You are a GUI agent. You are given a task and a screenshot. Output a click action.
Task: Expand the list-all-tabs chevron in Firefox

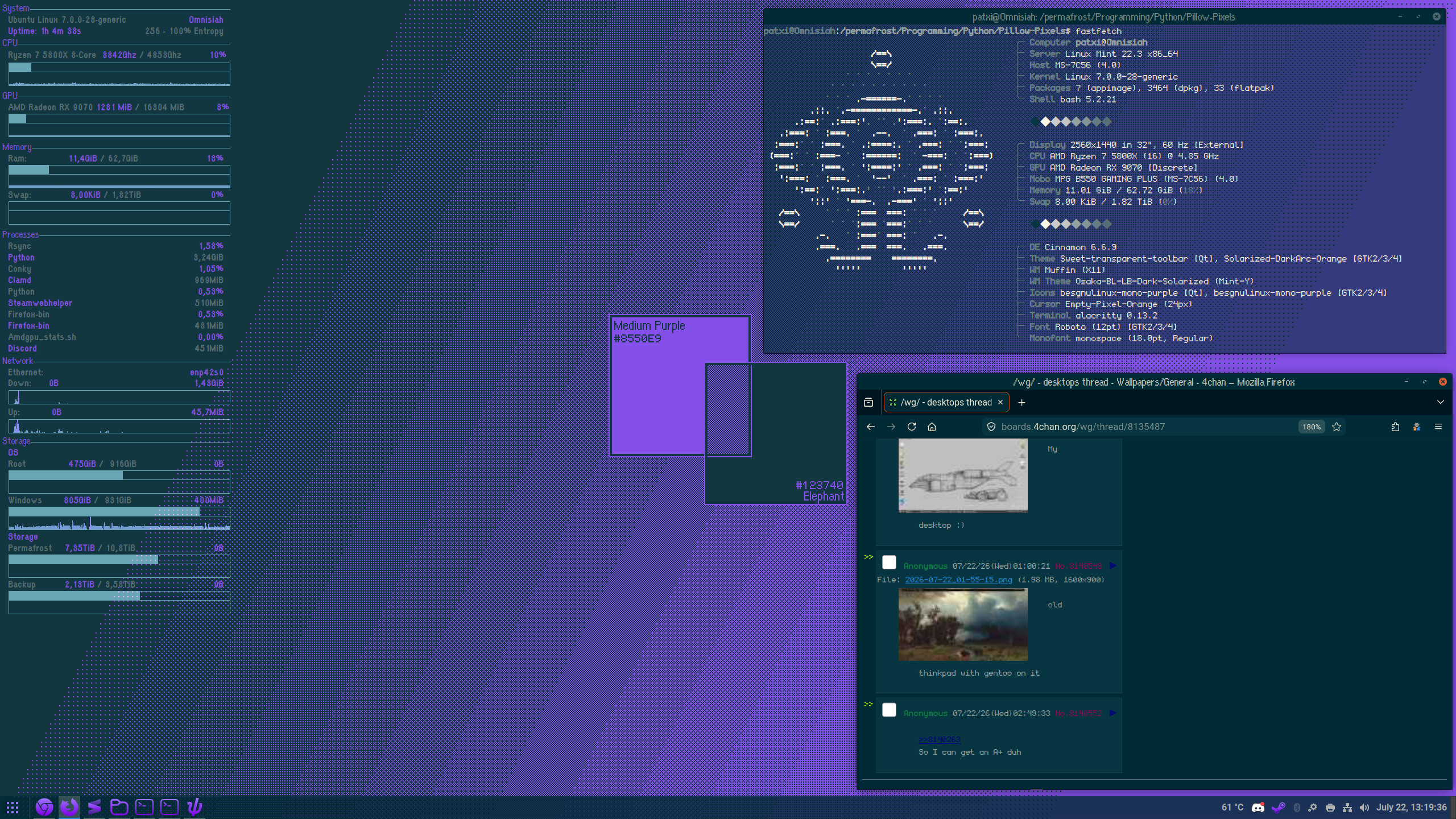click(x=1441, y=402)
